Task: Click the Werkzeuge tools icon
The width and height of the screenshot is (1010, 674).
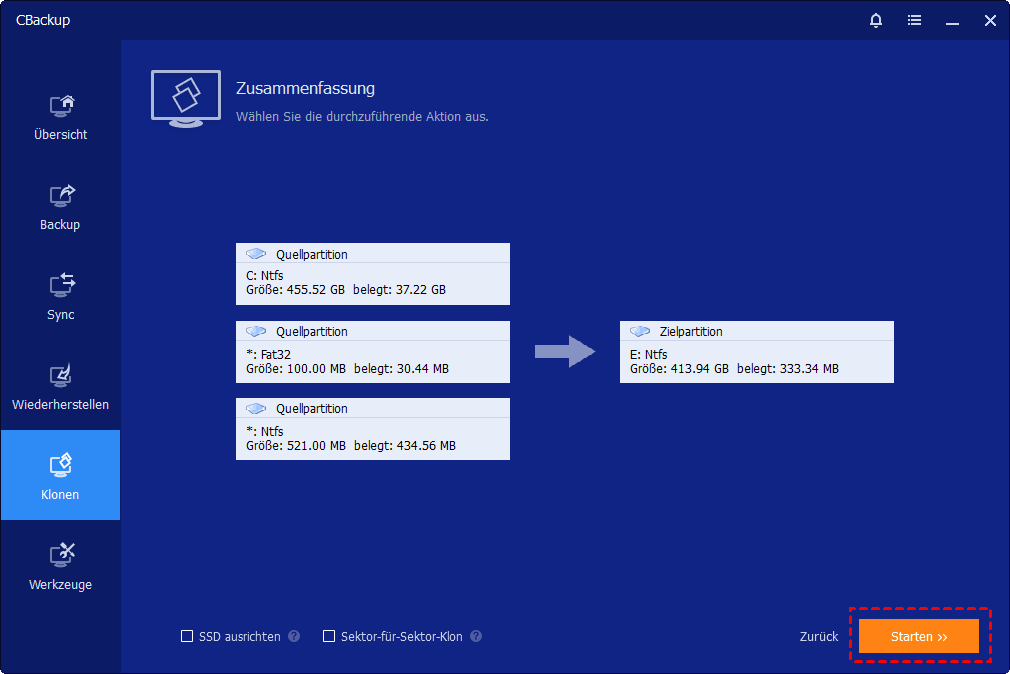Action: click(61, 555)
